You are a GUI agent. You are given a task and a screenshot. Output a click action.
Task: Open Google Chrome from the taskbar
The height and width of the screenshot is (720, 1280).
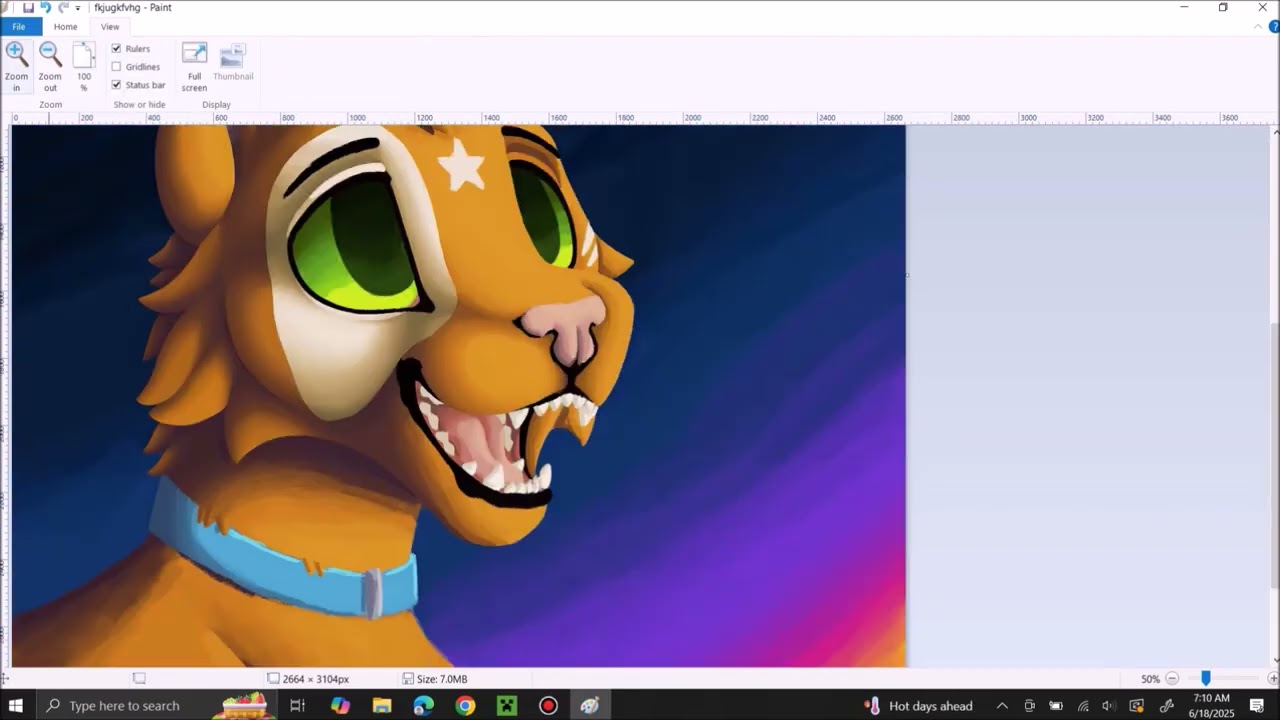pyautogui.click(x=465, y=706)
